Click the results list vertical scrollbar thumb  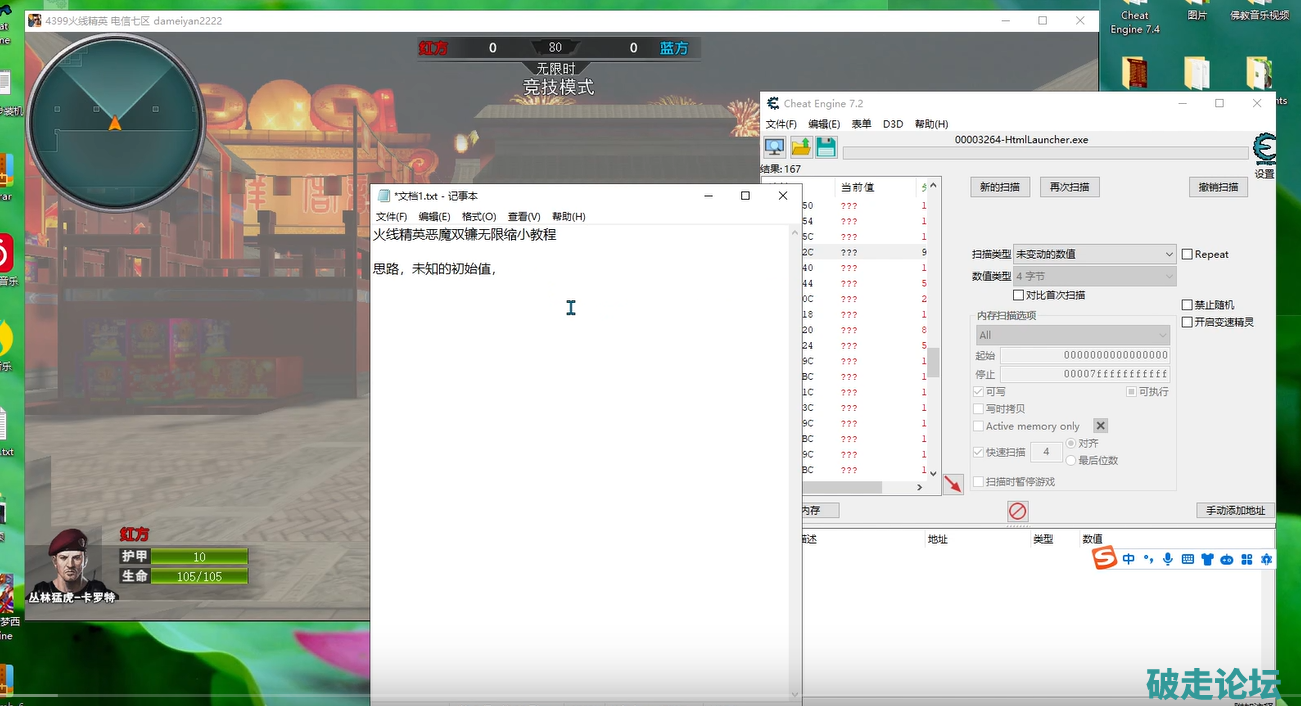(x=934, y=361)
